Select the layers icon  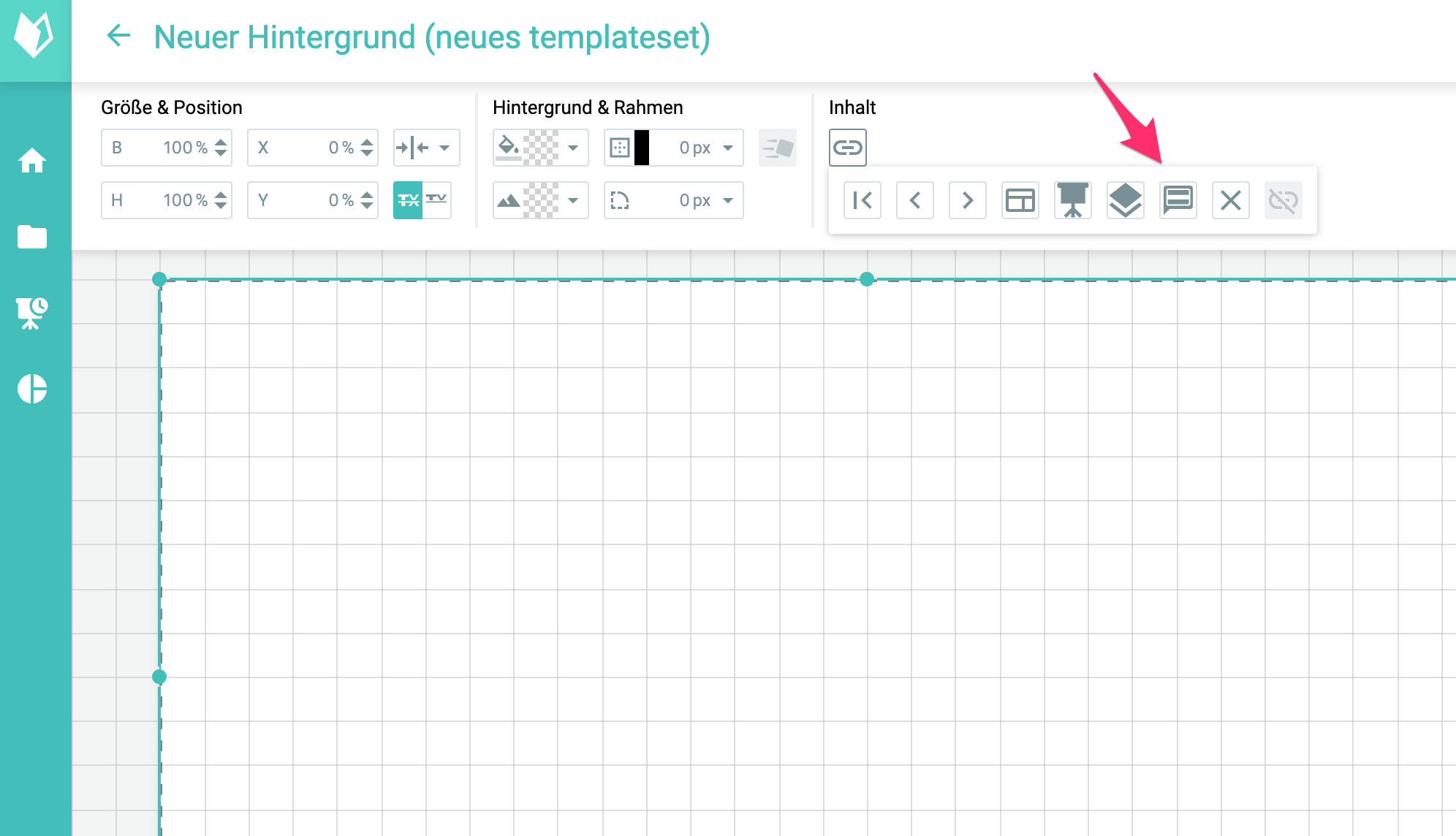point(1126,200)
